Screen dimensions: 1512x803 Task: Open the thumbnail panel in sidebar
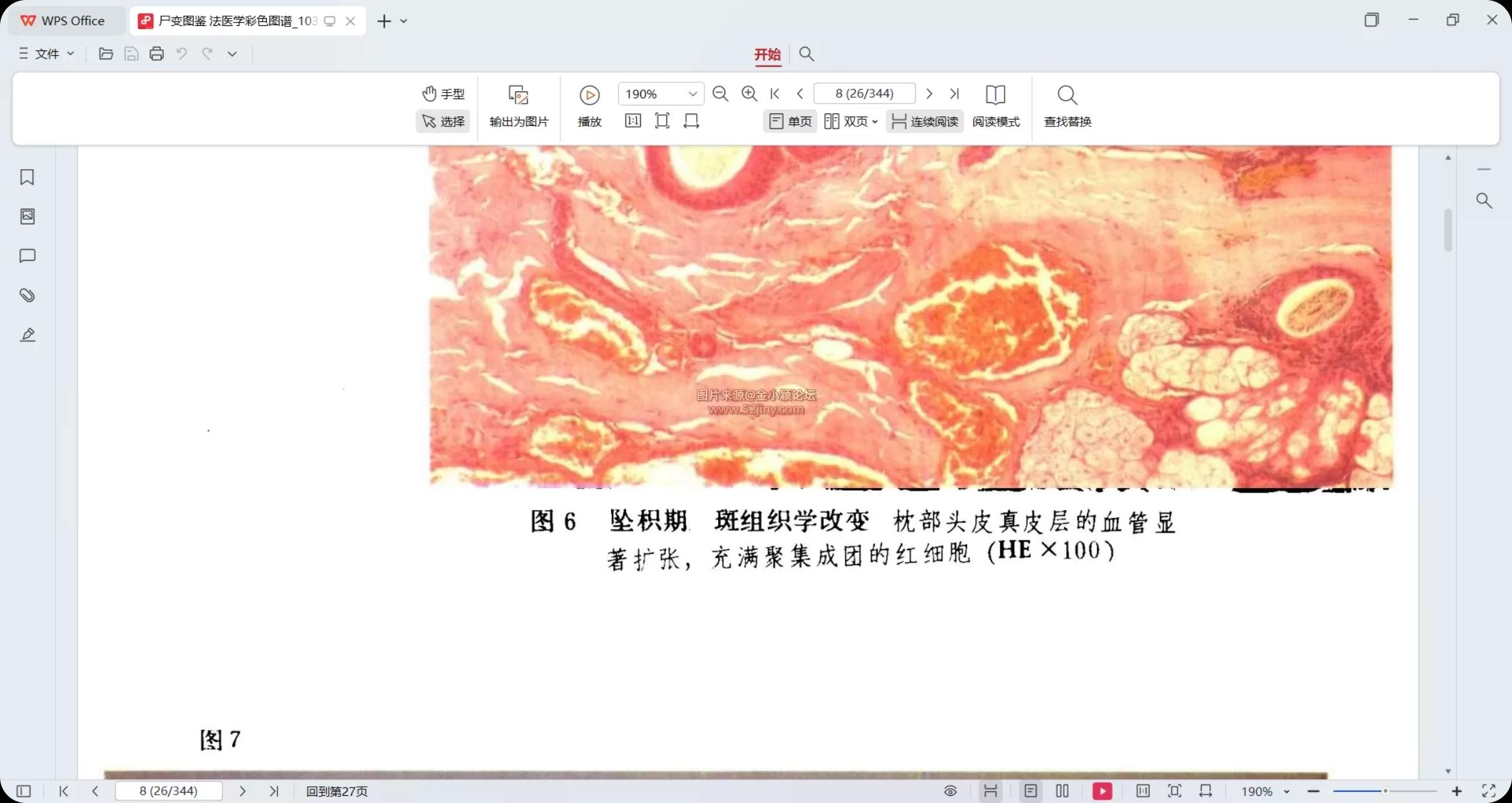tap(27, 216)
